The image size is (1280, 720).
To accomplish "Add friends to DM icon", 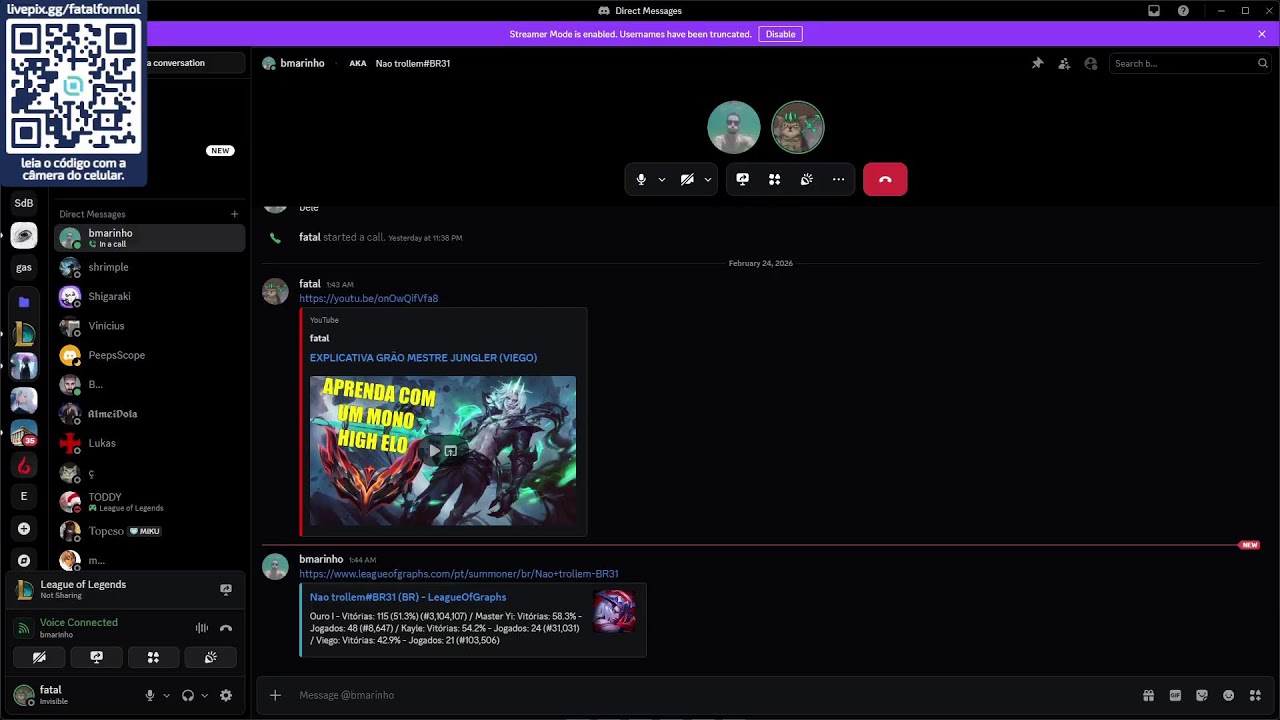I will coord(1064,63).
